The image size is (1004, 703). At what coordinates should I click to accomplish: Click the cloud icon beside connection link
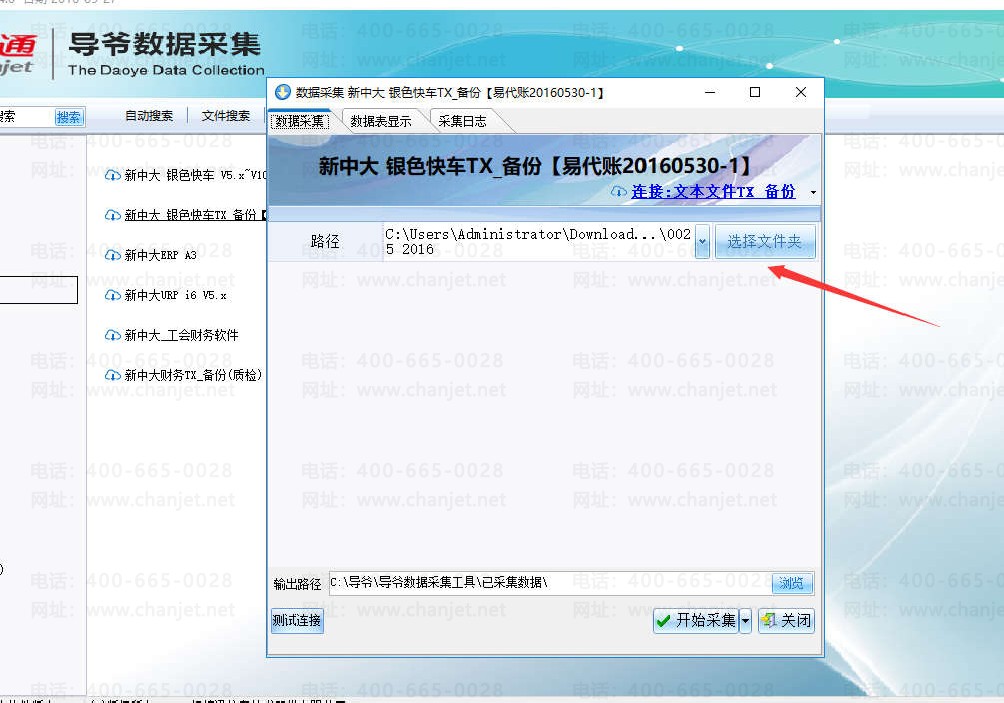click(x=619, y=191)
